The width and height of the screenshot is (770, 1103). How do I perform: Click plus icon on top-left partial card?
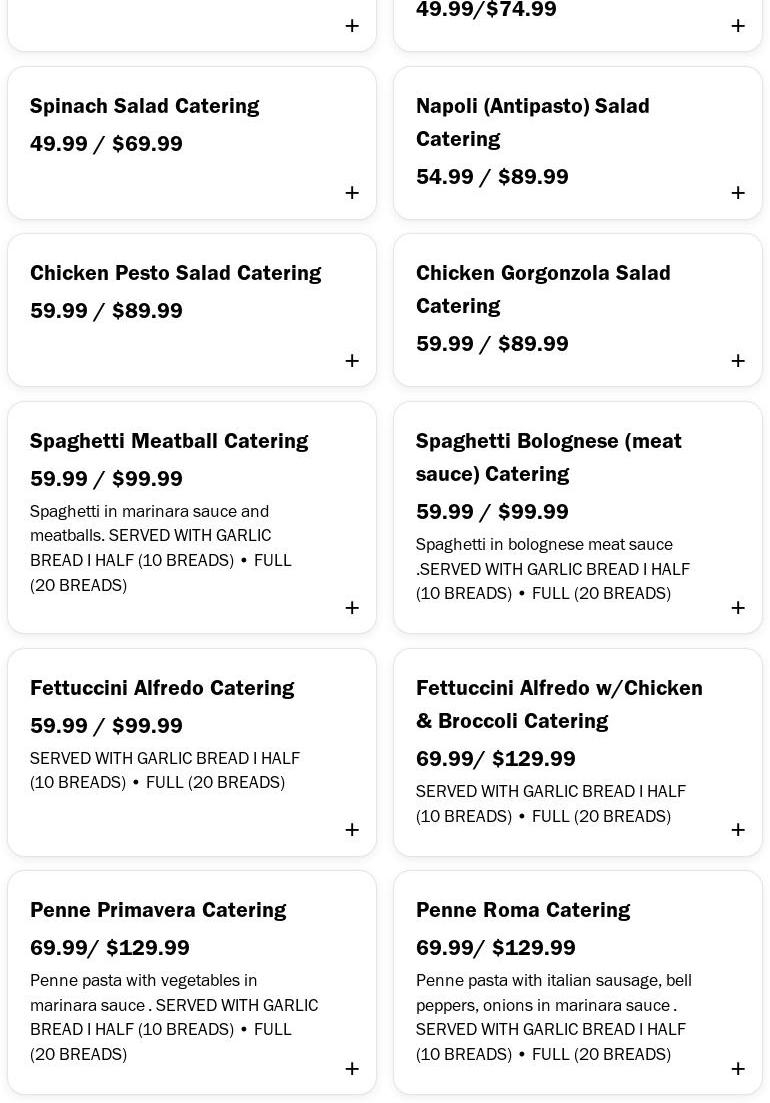click(352, 26)
